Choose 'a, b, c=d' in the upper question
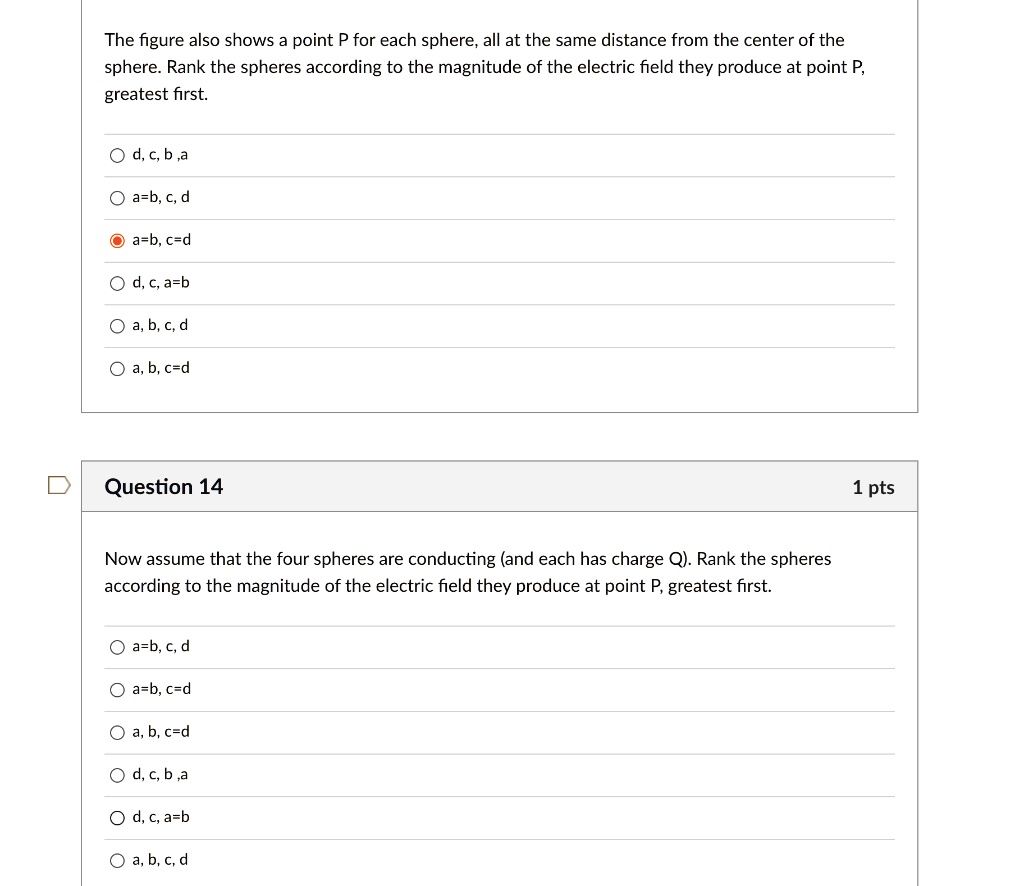Screen dimensions: 1024x886 [x=118, y=368]
